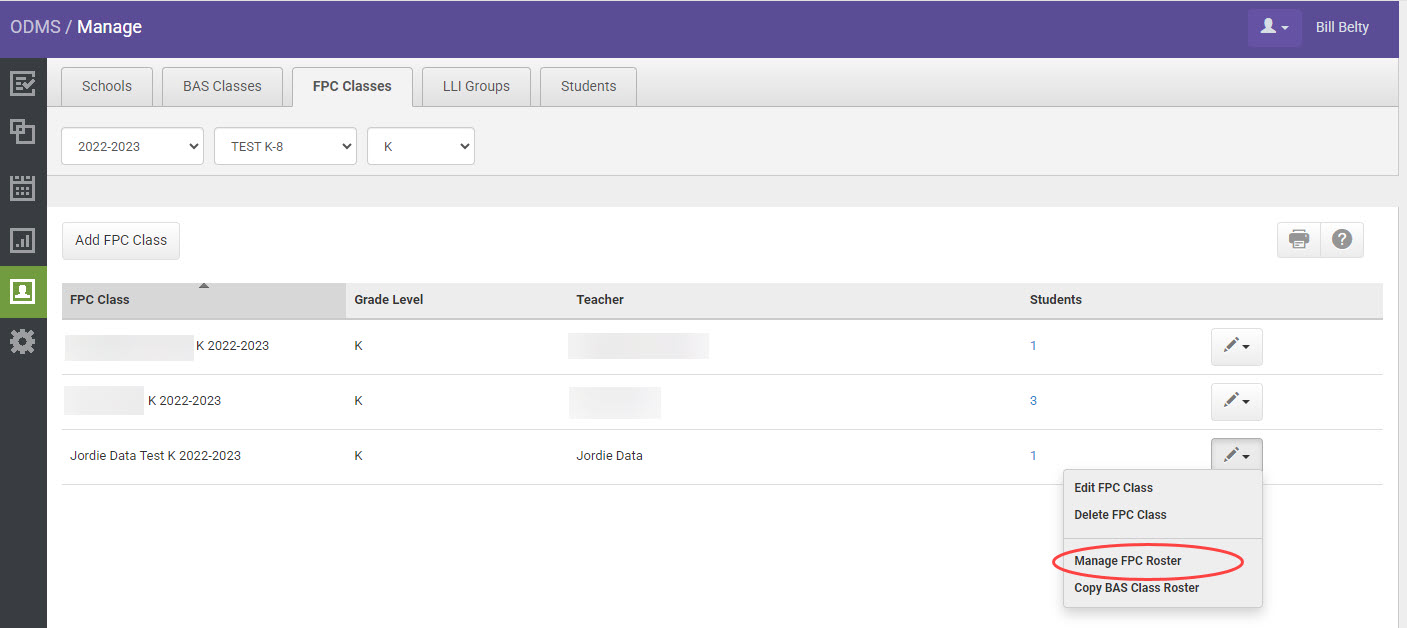1407x628 pixels.
Task: Switch to the BAS Classes tab
Action: pos(222,86)
